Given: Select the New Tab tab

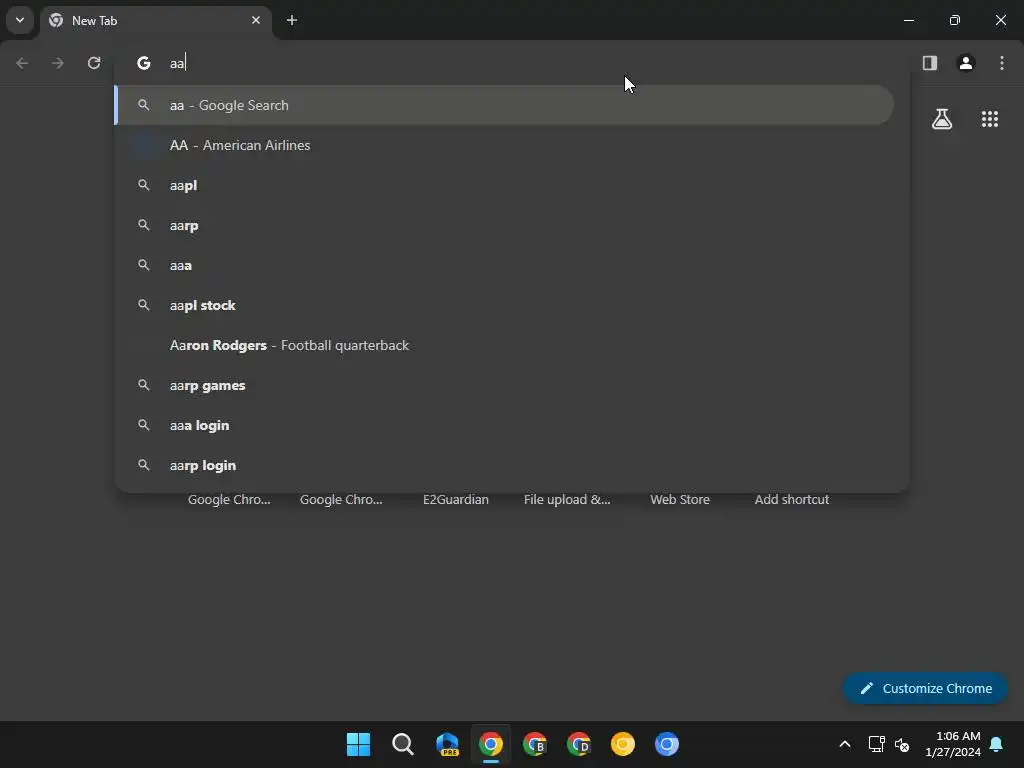Looking at the screenshot, I should pos(156,20).
